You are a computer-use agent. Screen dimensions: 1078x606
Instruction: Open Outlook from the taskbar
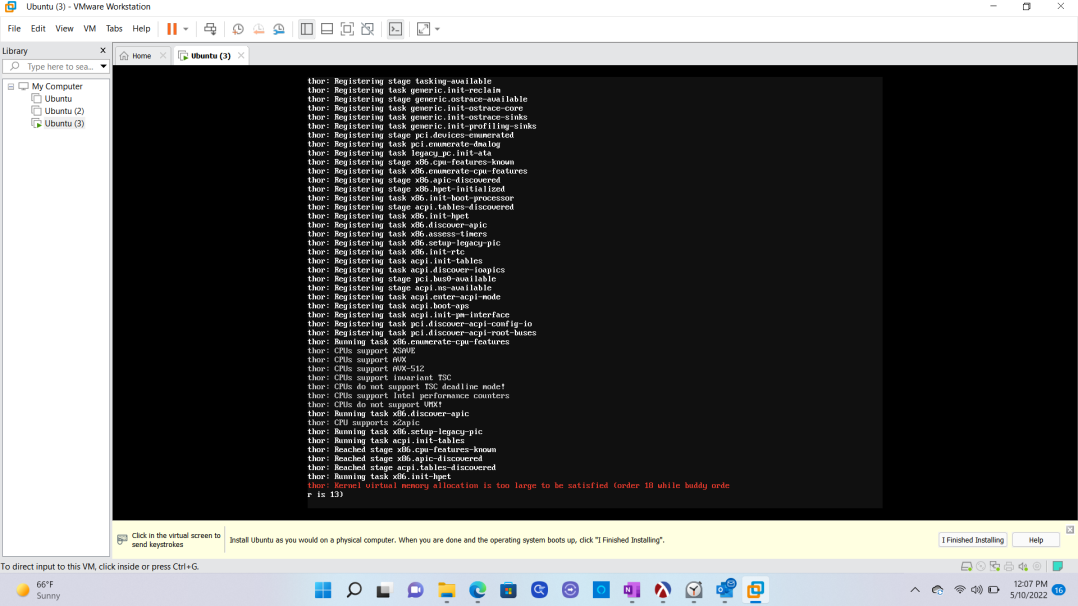(725, 590)
